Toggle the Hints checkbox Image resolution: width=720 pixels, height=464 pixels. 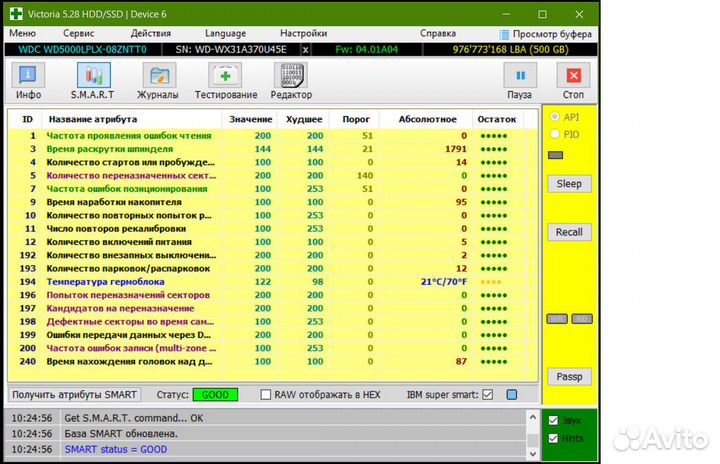553,438
